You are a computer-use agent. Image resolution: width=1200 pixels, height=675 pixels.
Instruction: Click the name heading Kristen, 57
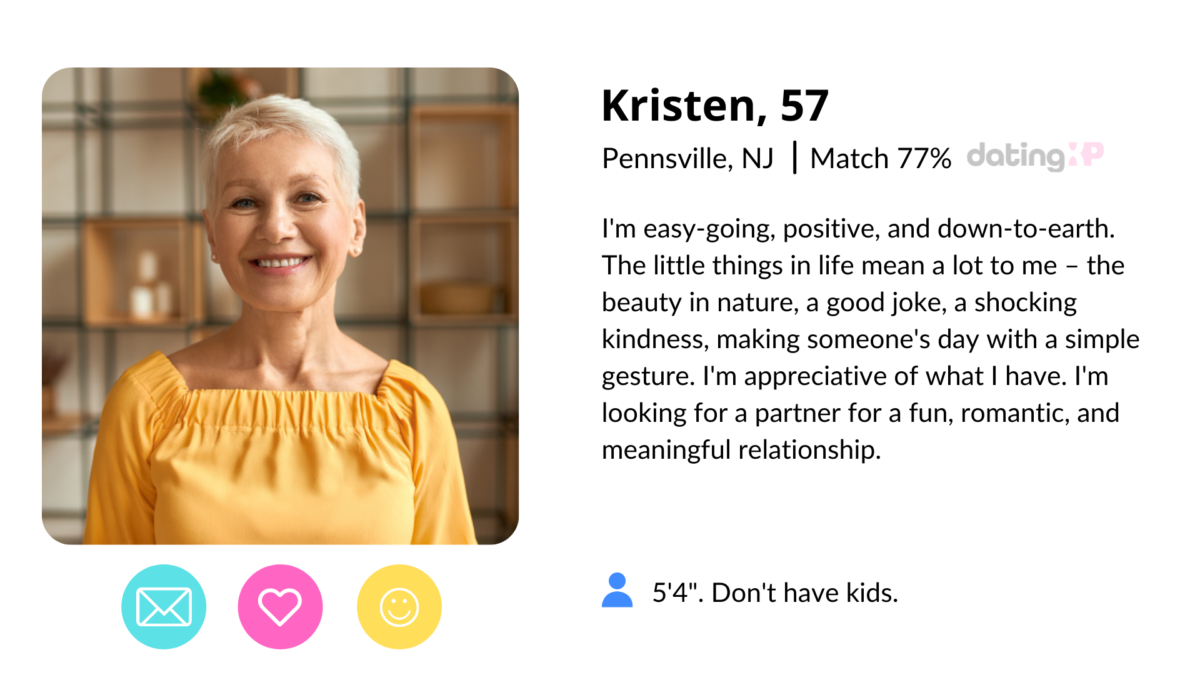(714, 104)
